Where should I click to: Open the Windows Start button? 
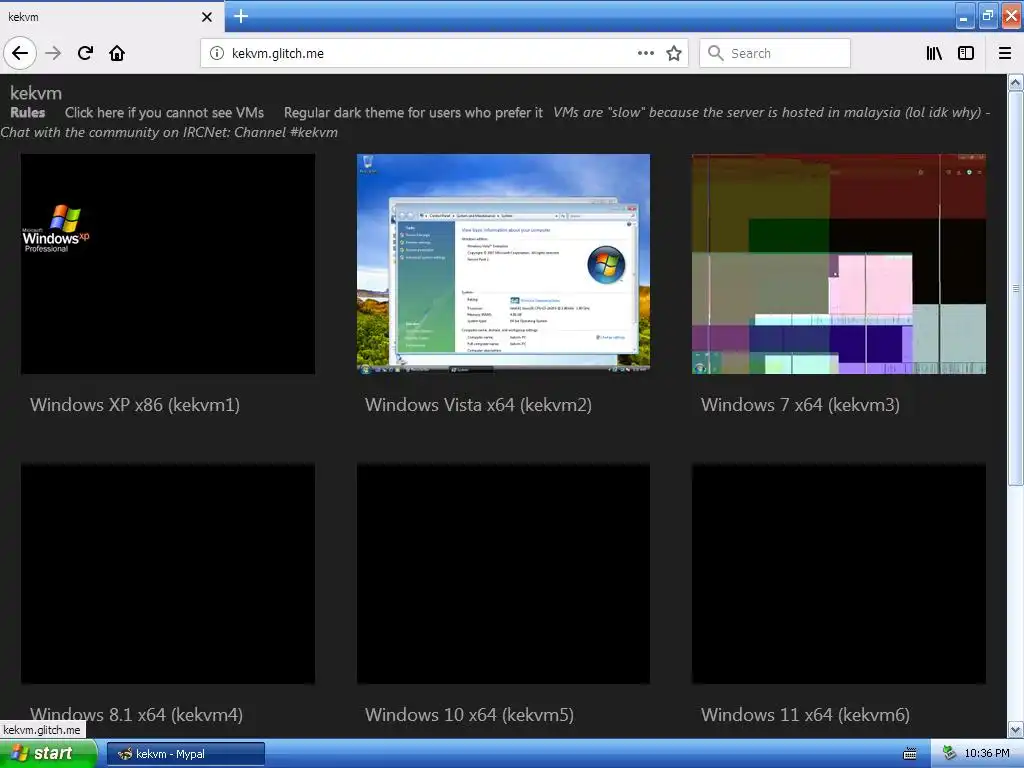48,753
